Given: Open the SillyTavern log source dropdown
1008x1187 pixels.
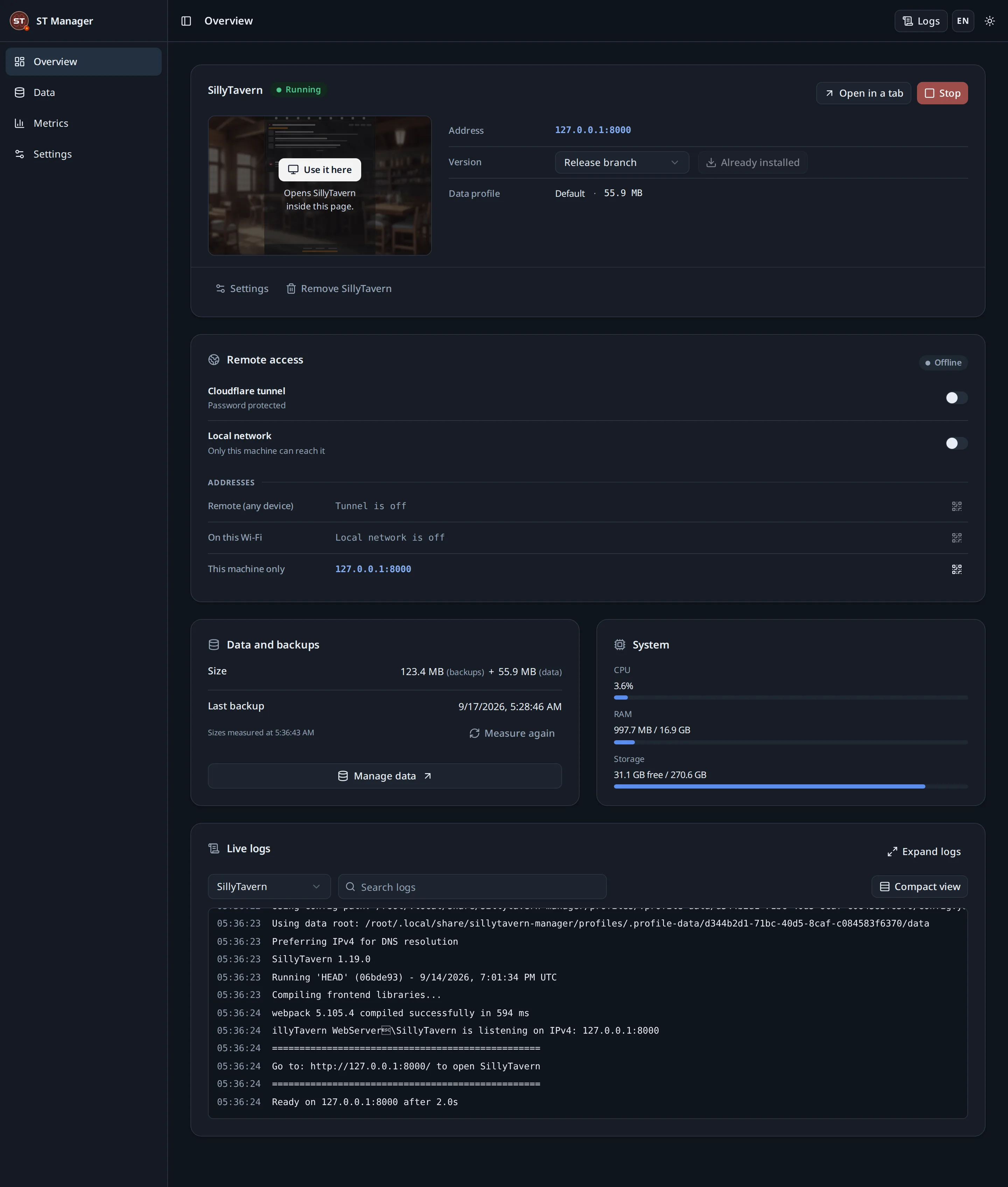Looking at the screenshot, I should 269,887.
